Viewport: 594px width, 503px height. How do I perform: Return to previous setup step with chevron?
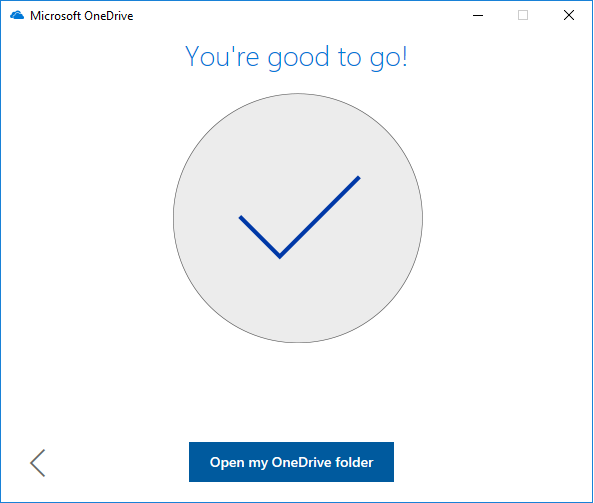pyautogui.click(x=38, y=462)
